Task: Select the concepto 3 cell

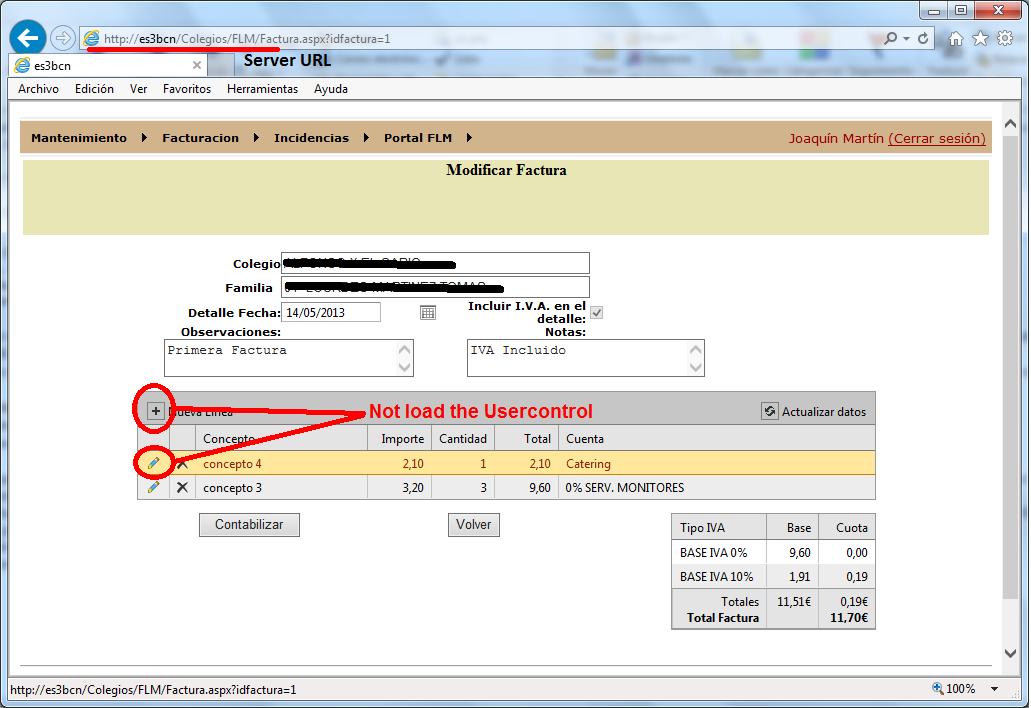Action: [281, 488]
